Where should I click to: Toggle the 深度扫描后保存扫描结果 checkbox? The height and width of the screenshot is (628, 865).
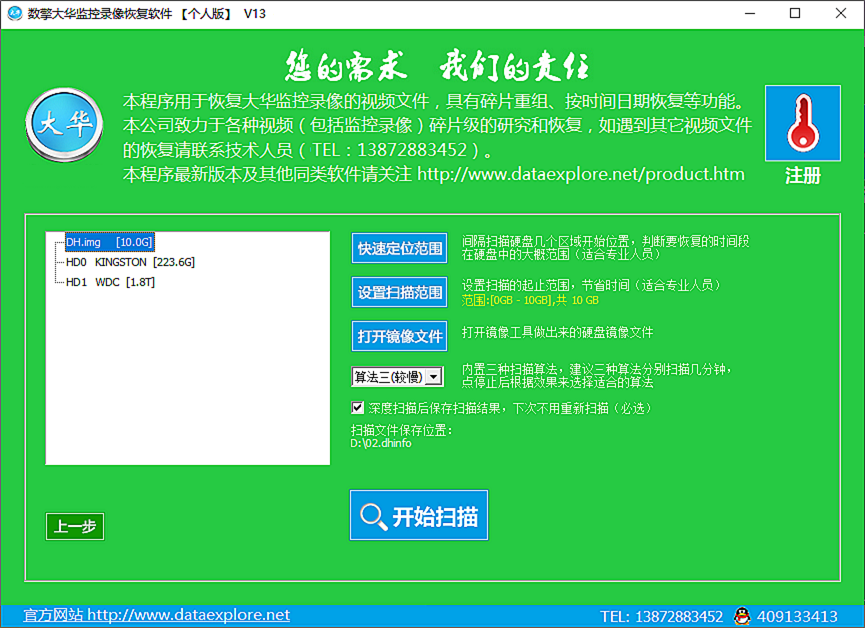(x=357, y=408)
